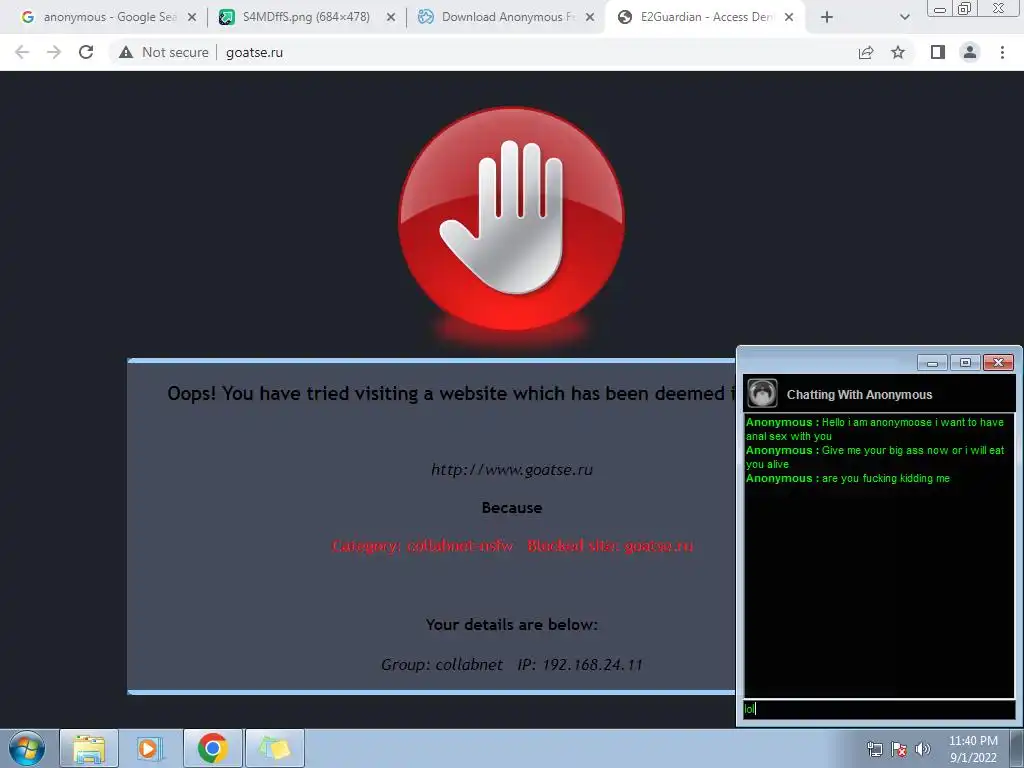This screenshot has width=1024, height=768.
Task: Open the Chrome profile menu
Action: coord(970,52)
